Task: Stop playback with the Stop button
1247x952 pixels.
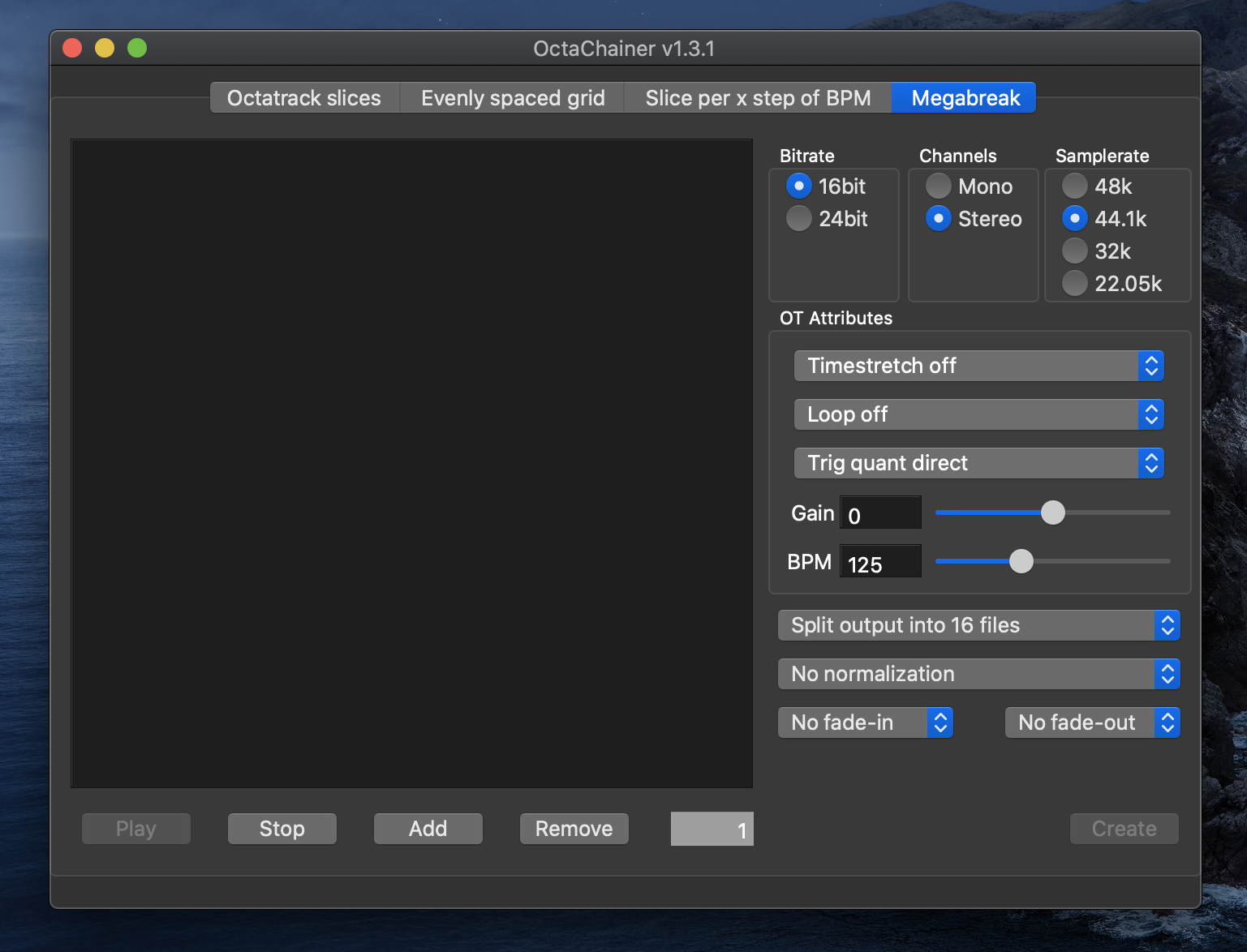Action: click(282, 829)
